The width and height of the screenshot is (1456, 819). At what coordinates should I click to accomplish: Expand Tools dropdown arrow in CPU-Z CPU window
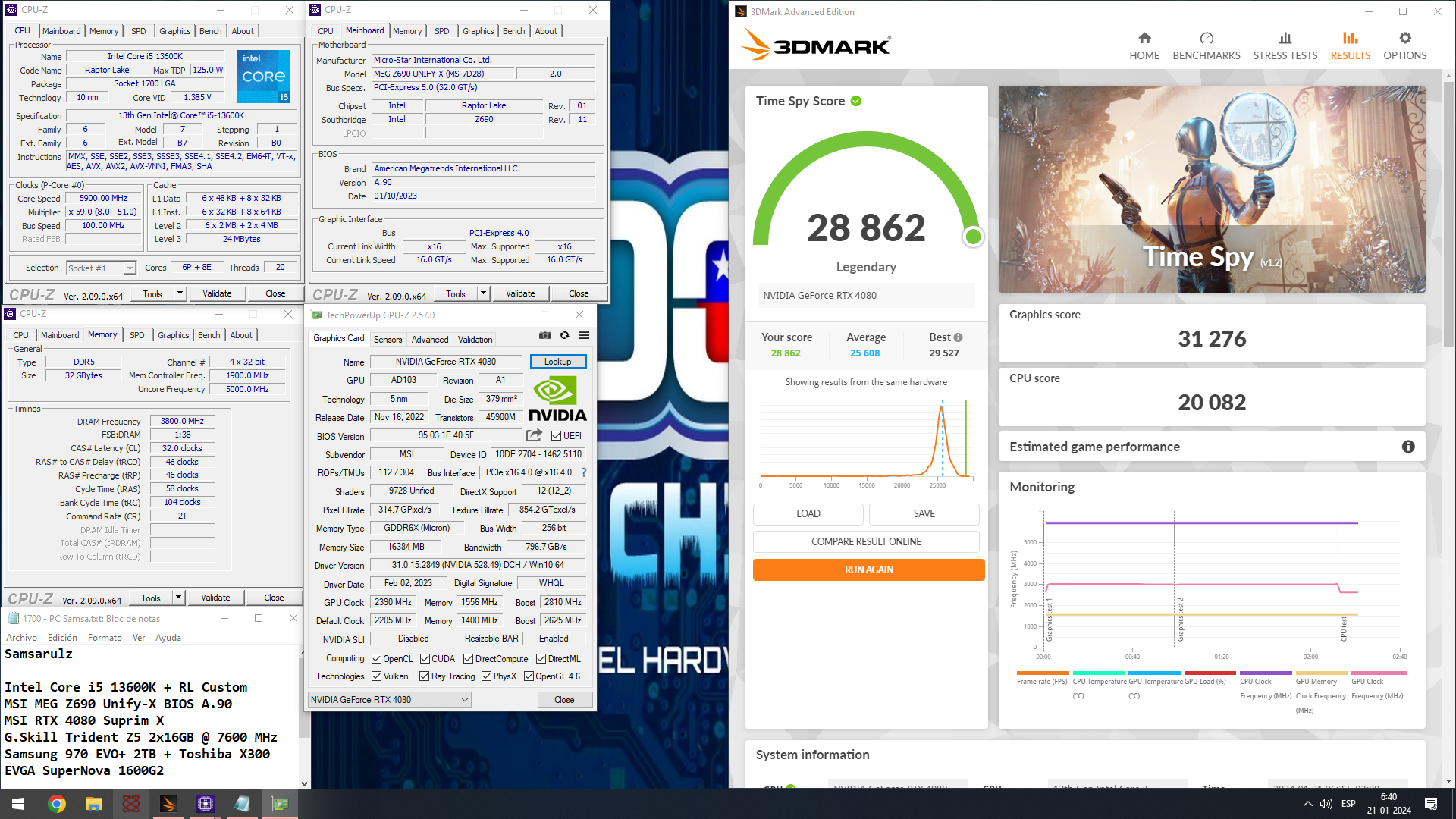tap(180, 293)
